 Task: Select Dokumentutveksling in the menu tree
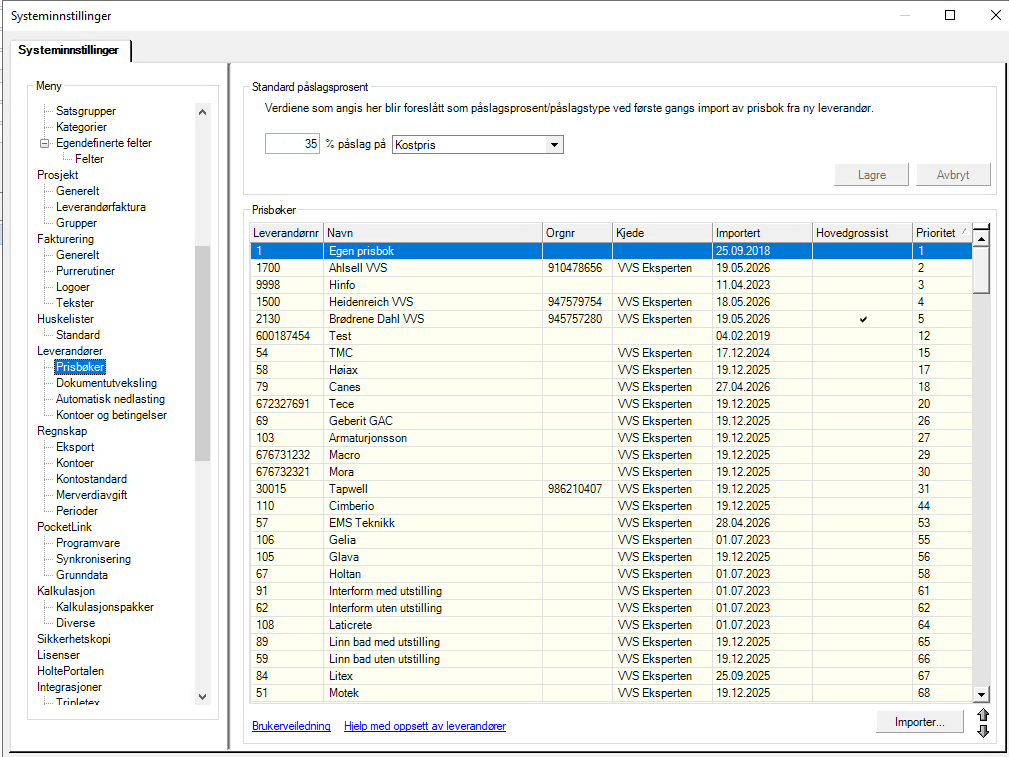[x=106, y=383]
